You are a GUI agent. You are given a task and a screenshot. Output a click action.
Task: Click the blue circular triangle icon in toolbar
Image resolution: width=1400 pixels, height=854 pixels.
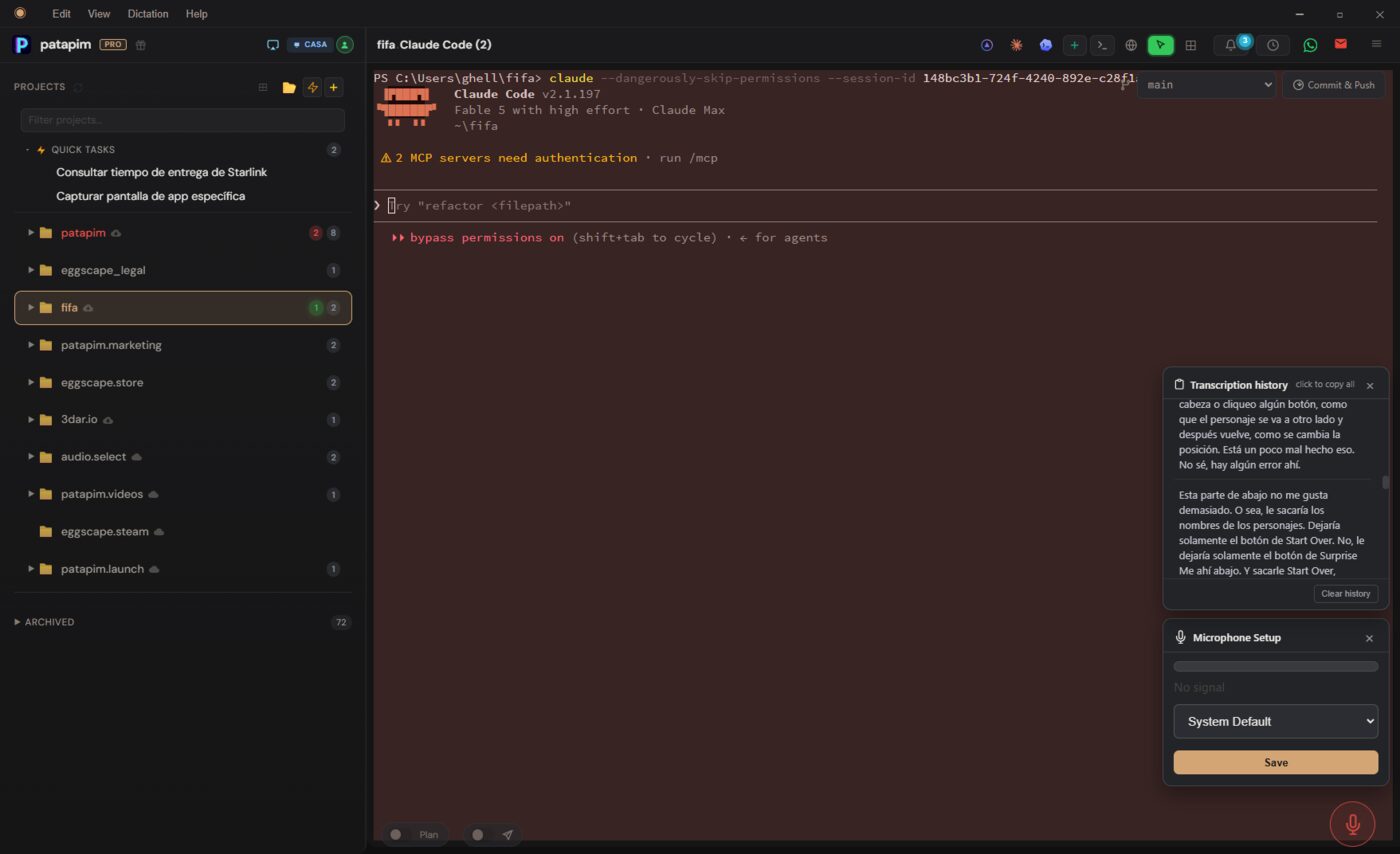pyautogui.click(x=987, y=45)
